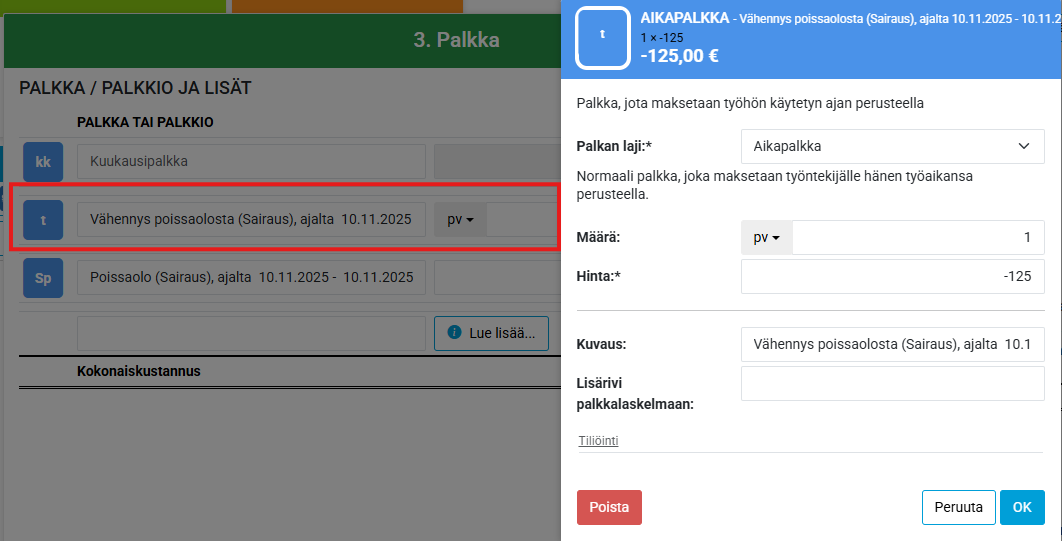
Task: Click the 3. Palkka step header
Action: point(456,40)
